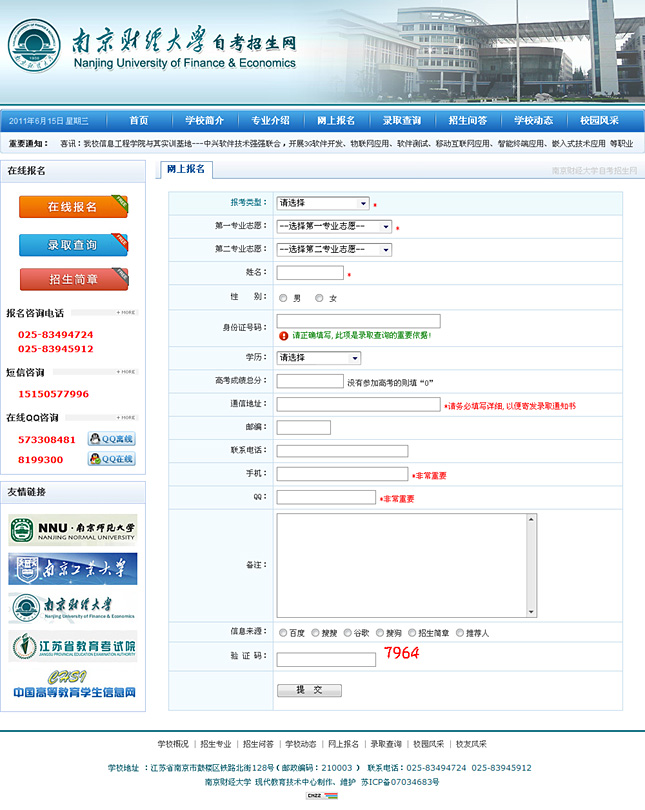Submit the form with 提交 button
645x810 pixels.
pos(309,690)
